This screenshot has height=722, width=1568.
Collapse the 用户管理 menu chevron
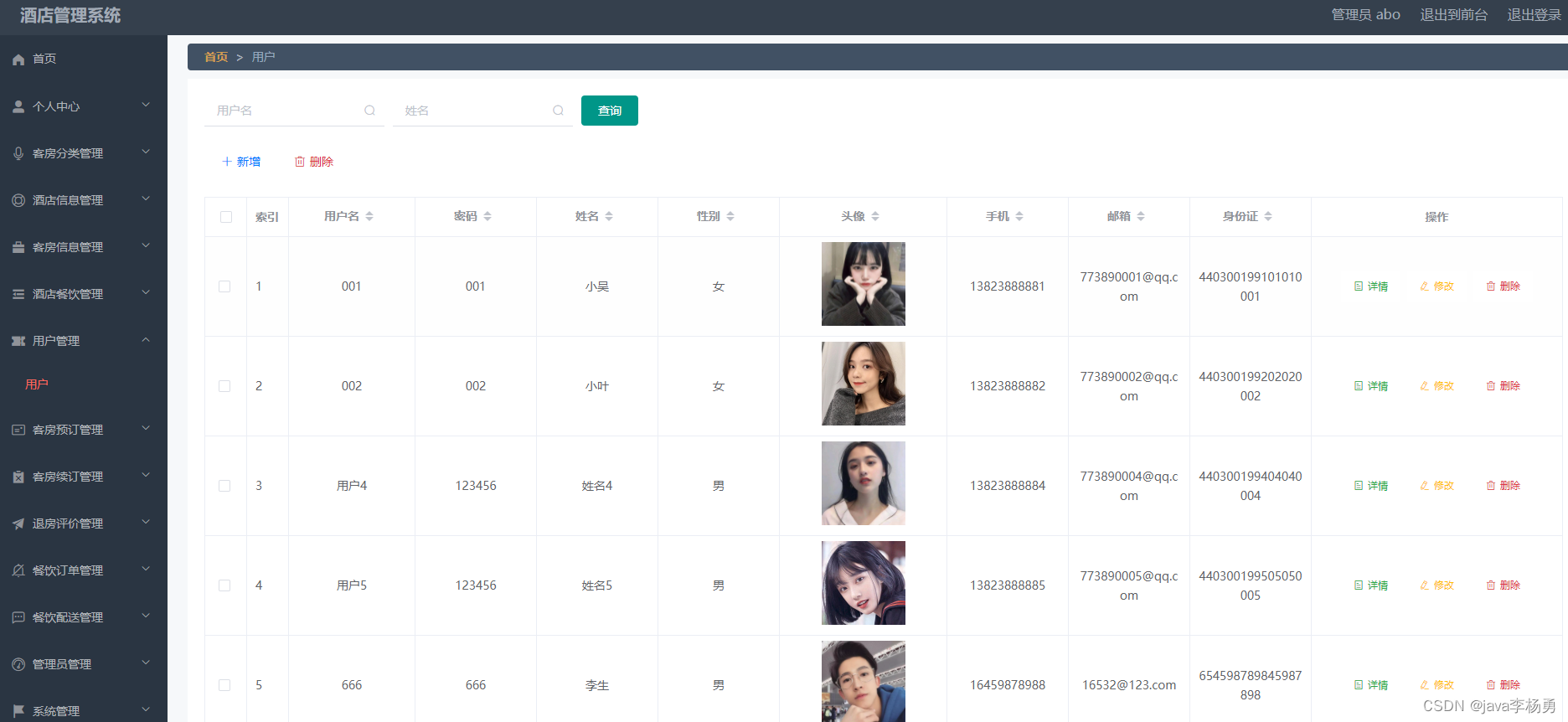coord(146,339)
